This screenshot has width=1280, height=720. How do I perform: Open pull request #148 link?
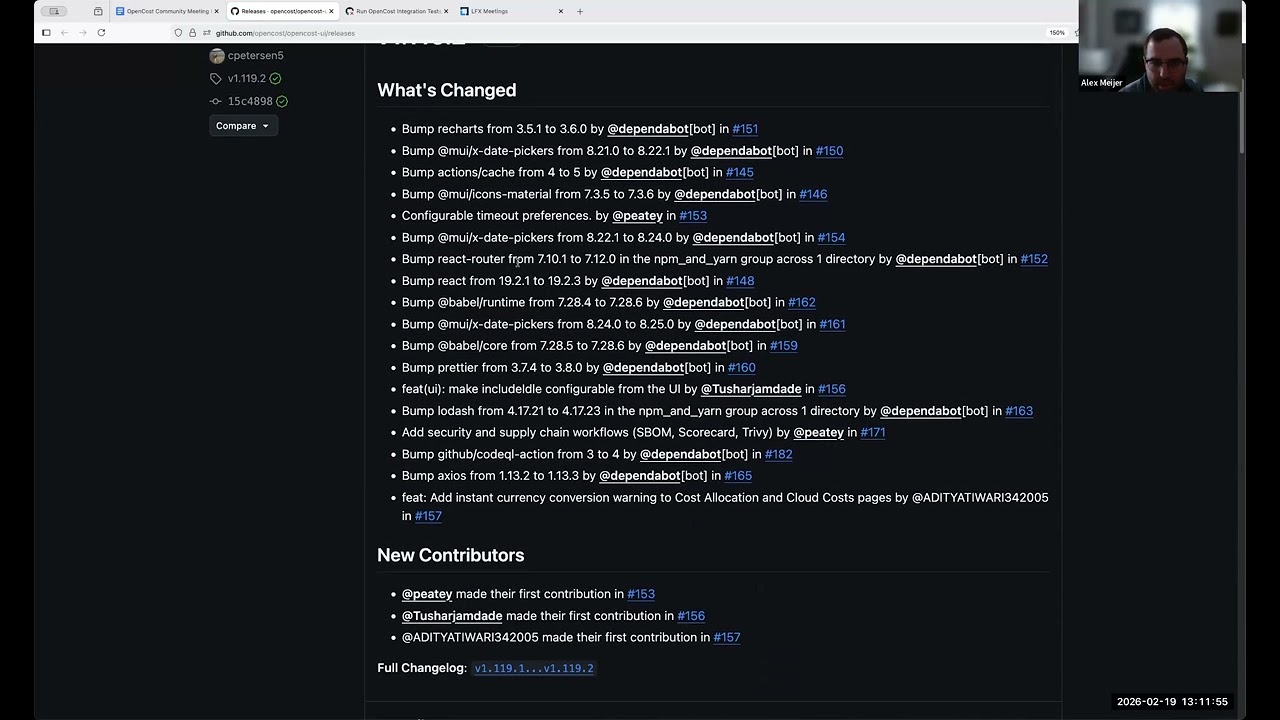point(740,281)
